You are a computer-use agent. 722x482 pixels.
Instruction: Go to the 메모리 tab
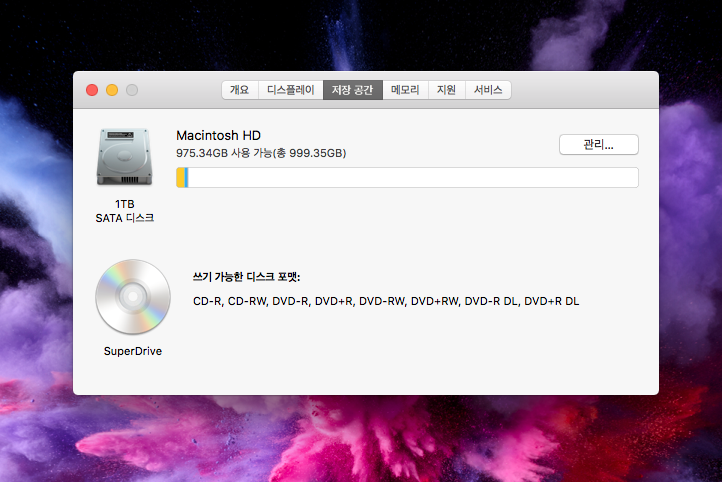(x=405, y=90)
